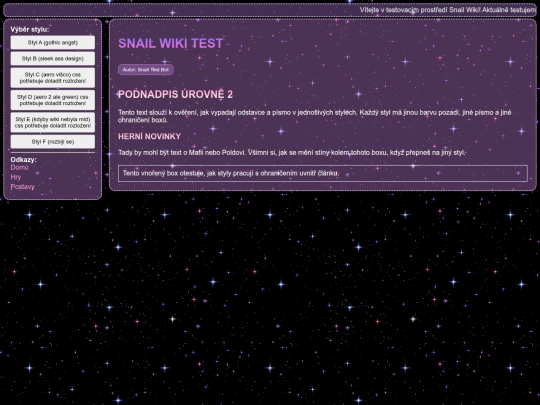The height and width of the screenshot is (405, 540).
Task: Click the welcome marquee text at top
Action: coord(448,10)
